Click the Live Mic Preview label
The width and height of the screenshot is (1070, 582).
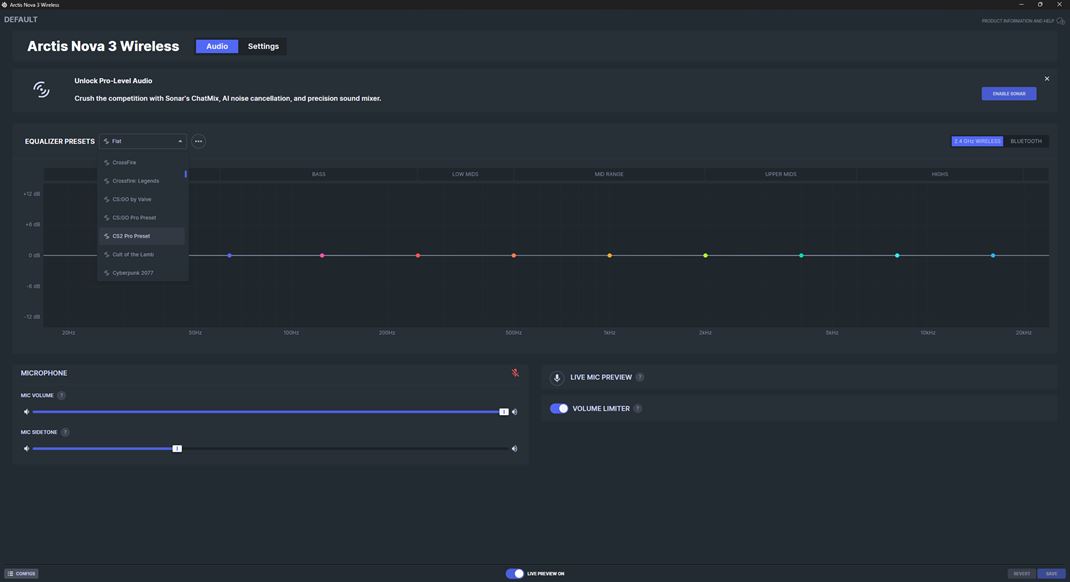click(601, 377)
